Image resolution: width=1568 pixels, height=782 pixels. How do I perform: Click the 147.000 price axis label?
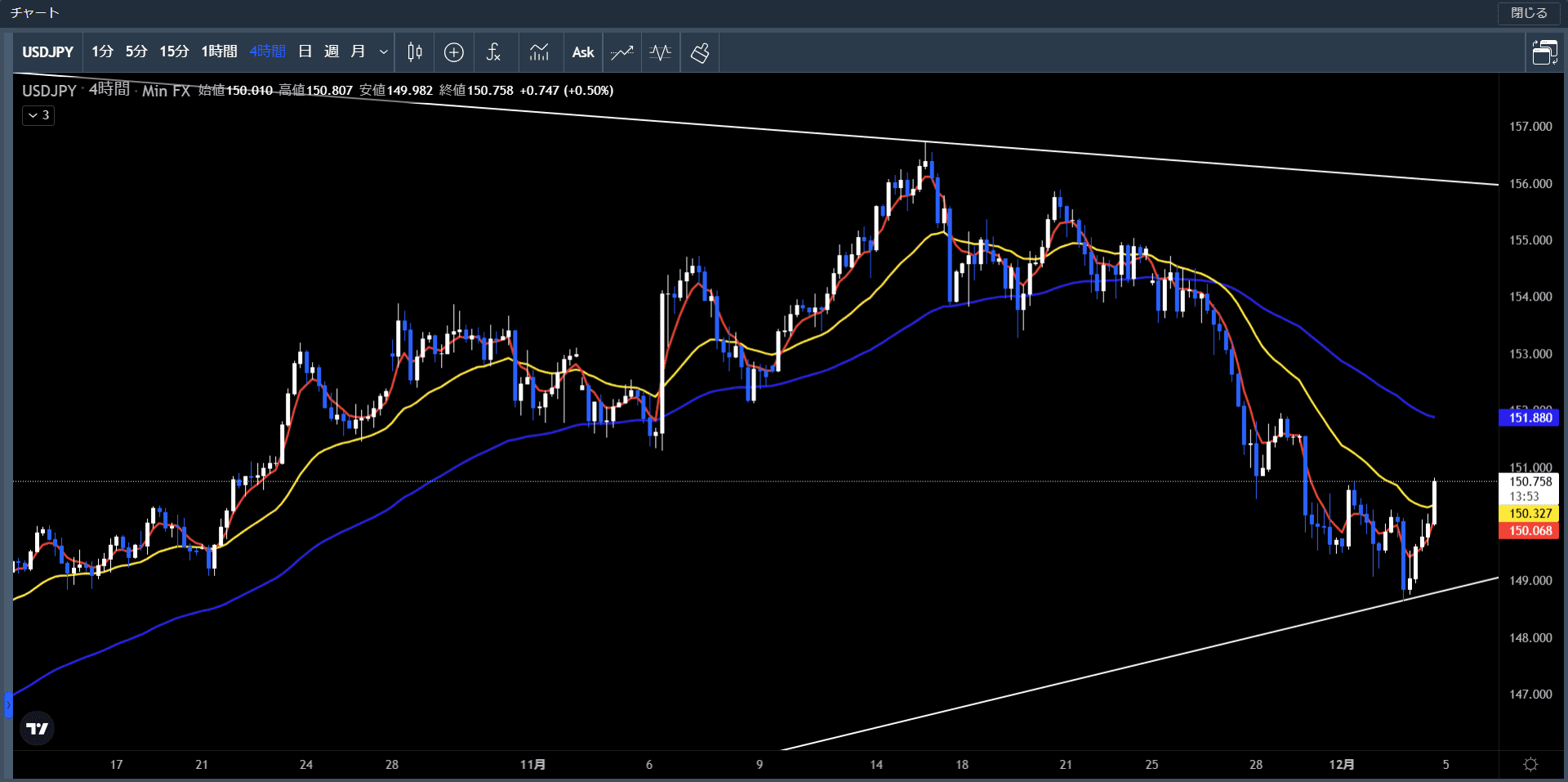(x=1530, y=695)
